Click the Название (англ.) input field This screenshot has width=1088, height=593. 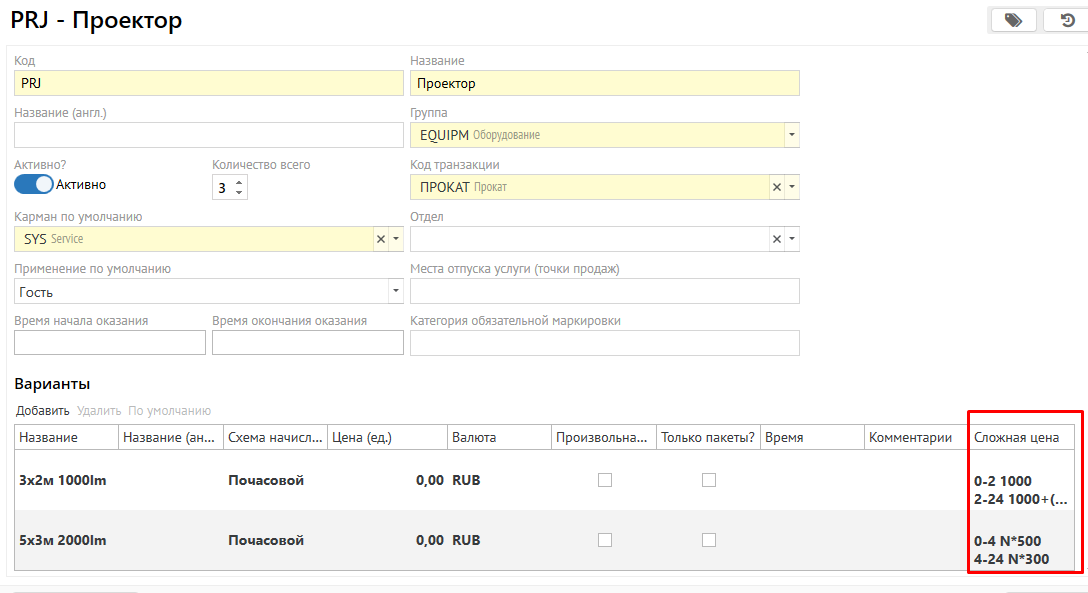208,135
